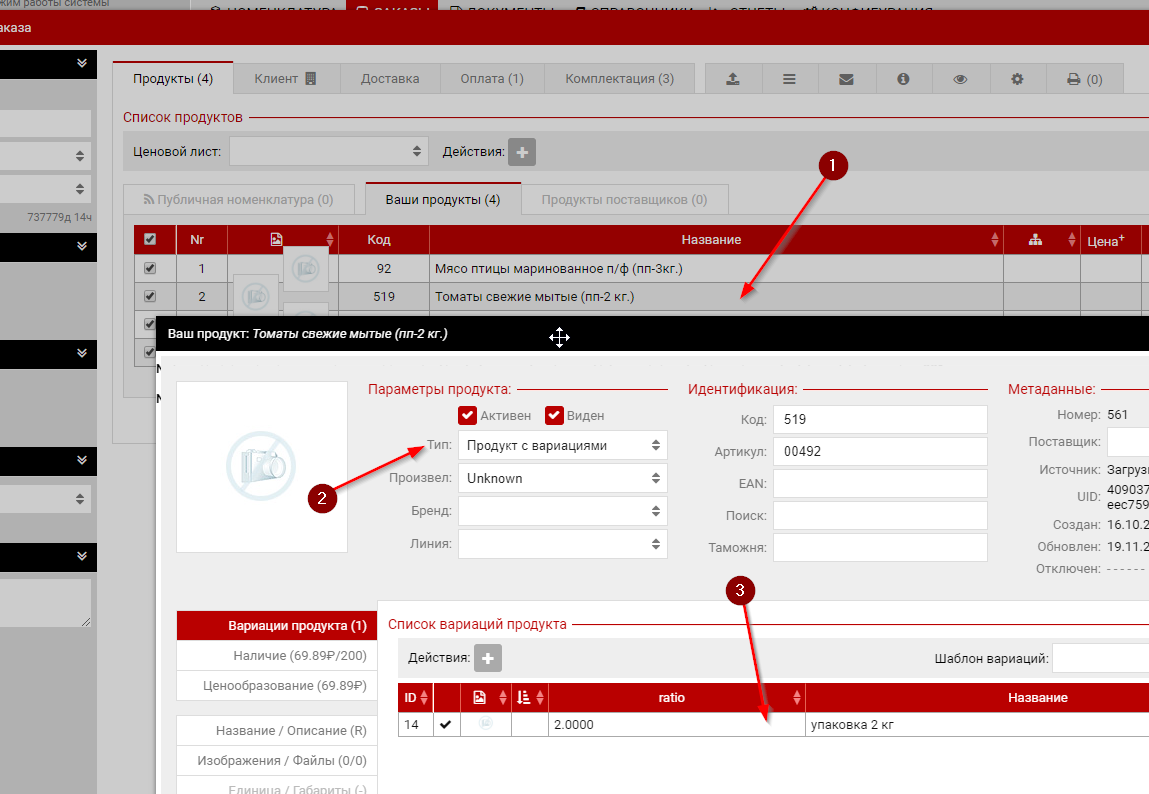Sort by the Название column arrows
This screenshot has height=794, width=1149.
[x=994, y=240]
